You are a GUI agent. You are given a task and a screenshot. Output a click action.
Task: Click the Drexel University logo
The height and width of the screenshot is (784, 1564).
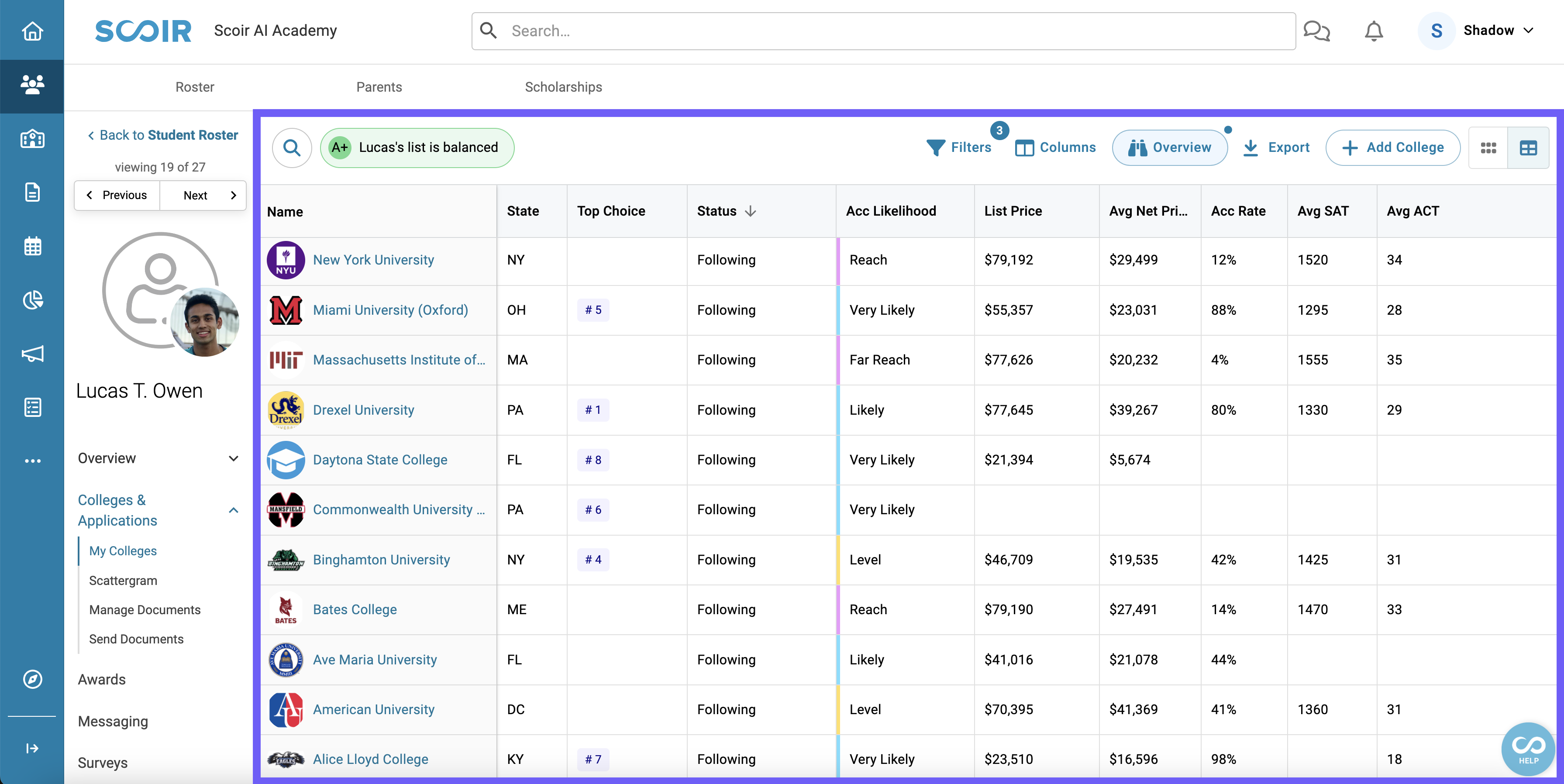286,410
